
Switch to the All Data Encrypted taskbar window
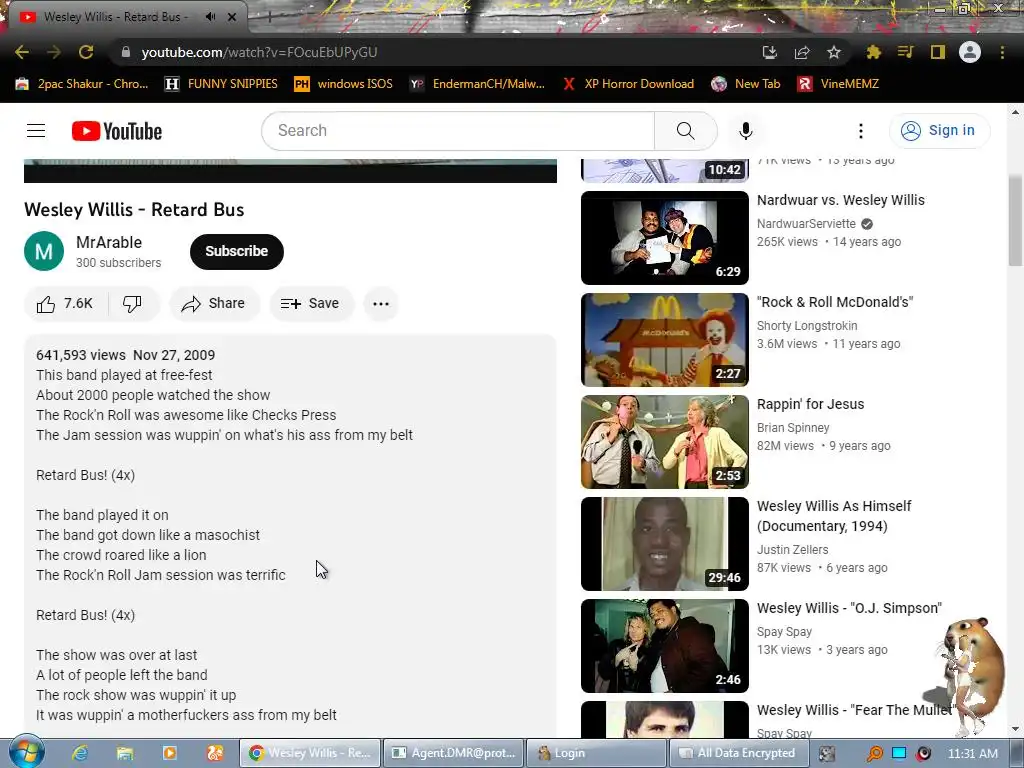[x=738, y=754]
